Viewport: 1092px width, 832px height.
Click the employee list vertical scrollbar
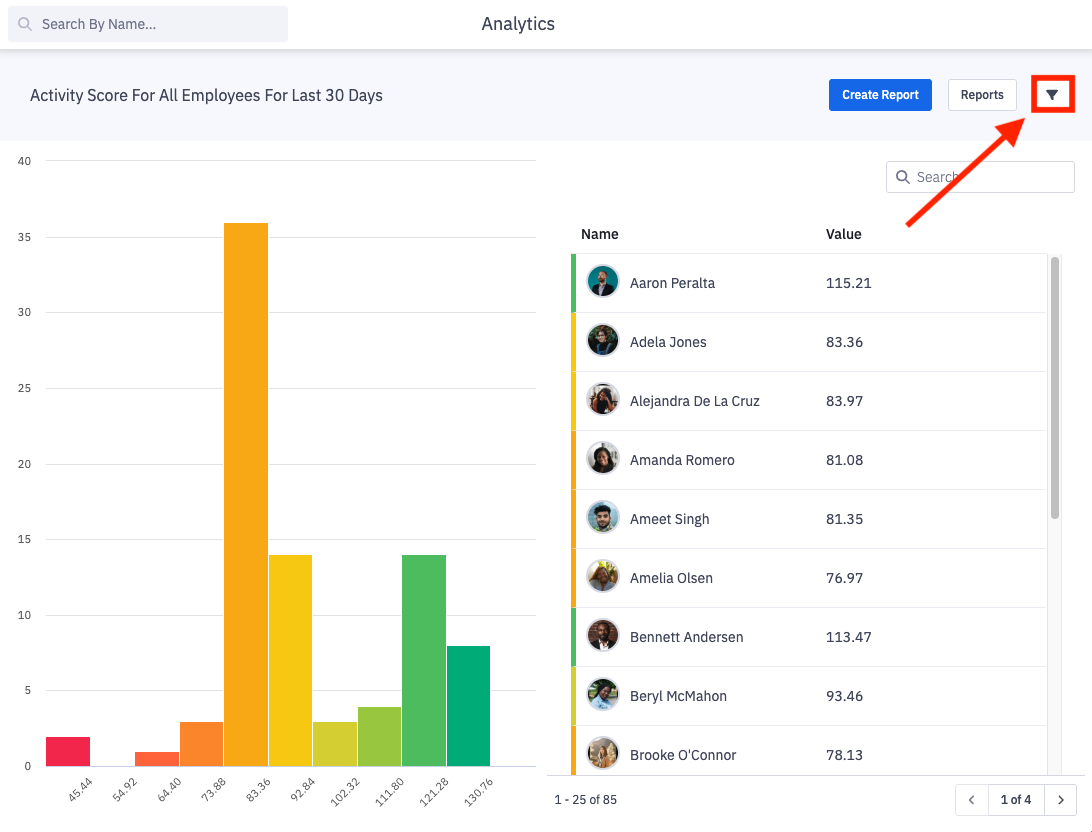pos(1055,388)
